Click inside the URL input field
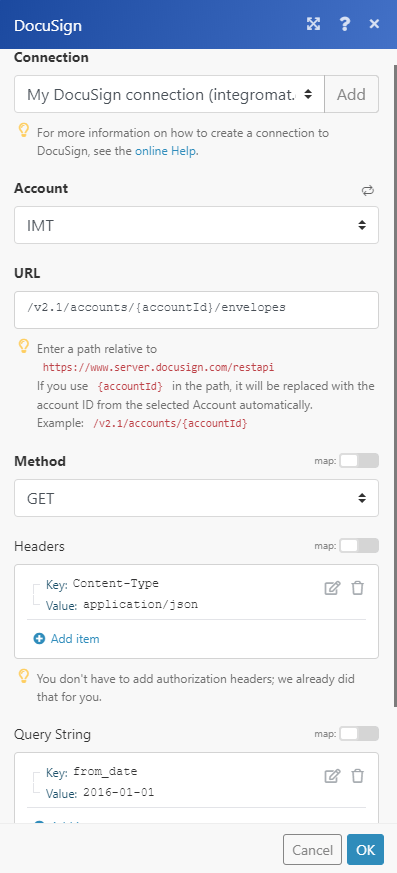The image size is (397, 873). tap(197, 310)
